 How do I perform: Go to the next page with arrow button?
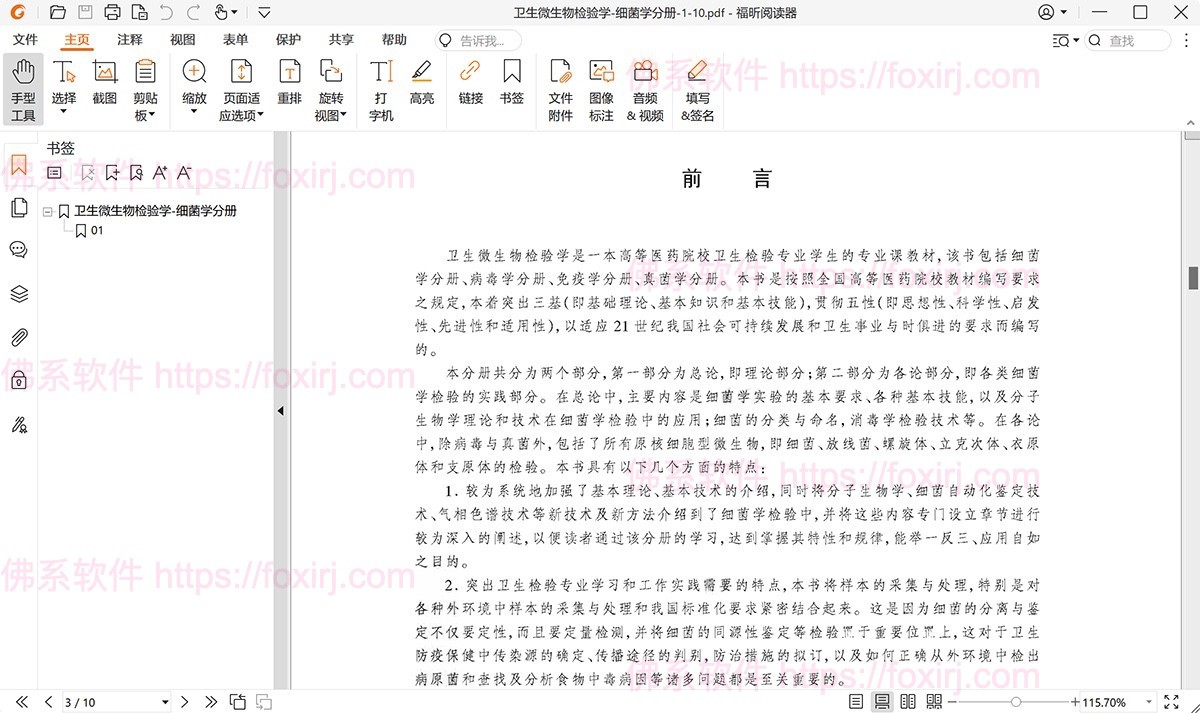[185, 701]
